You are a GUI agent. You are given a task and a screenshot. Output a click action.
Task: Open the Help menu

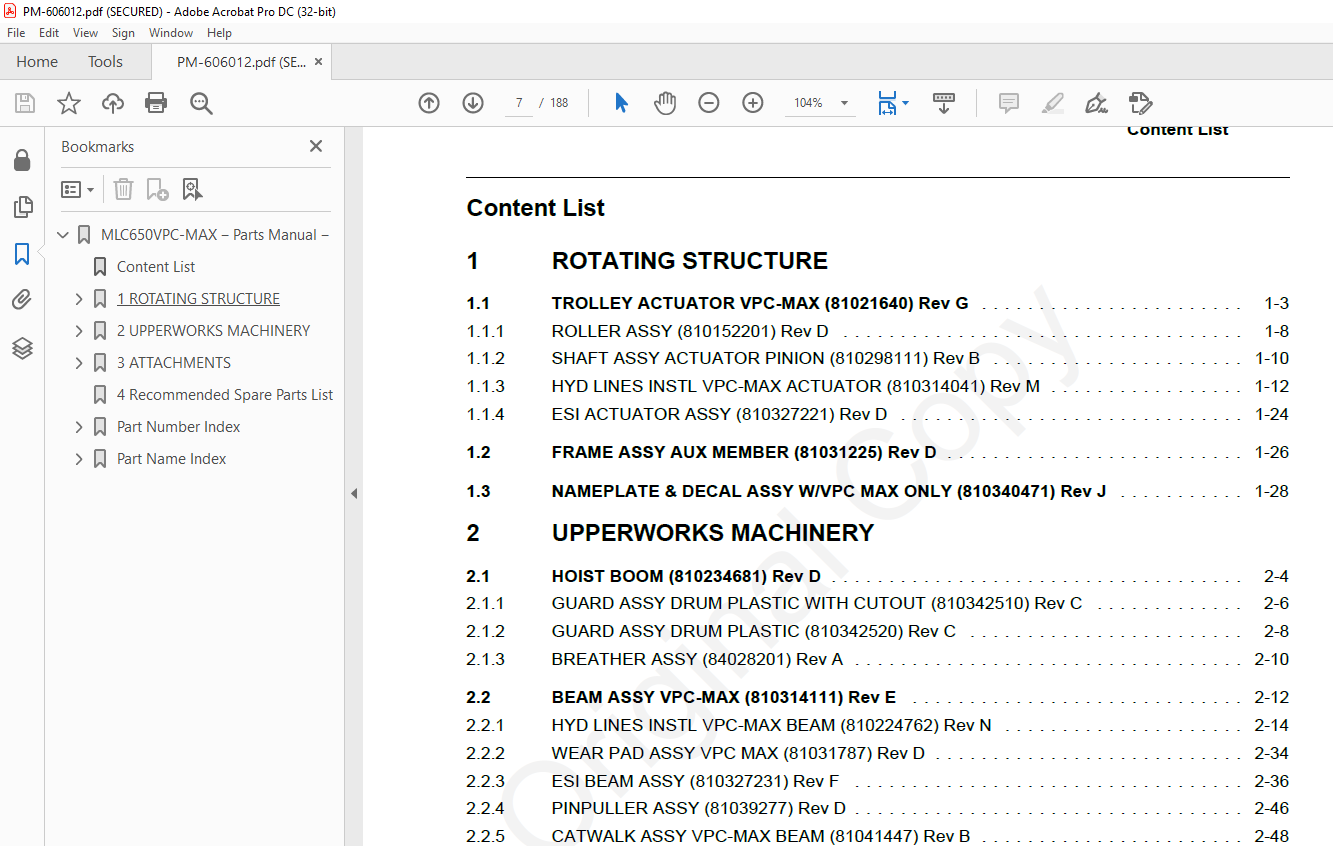point(219,33)
